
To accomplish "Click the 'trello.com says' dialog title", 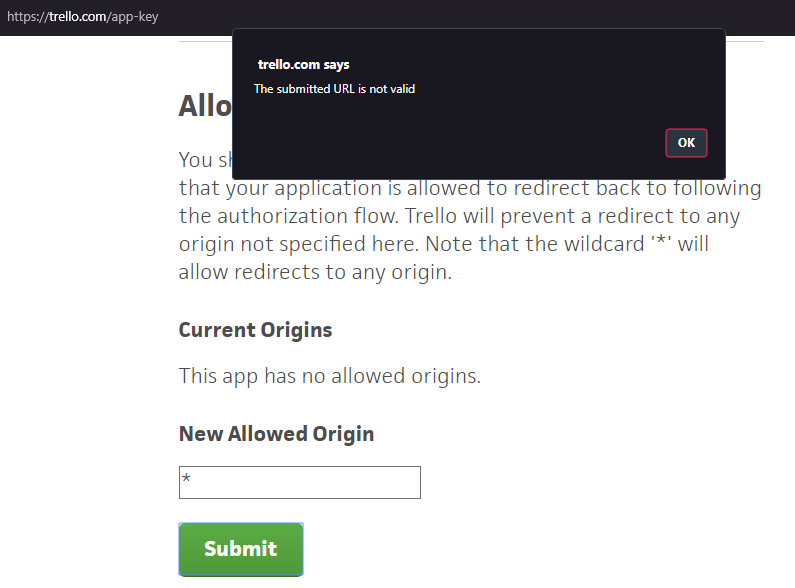I will tap(304, 65).
